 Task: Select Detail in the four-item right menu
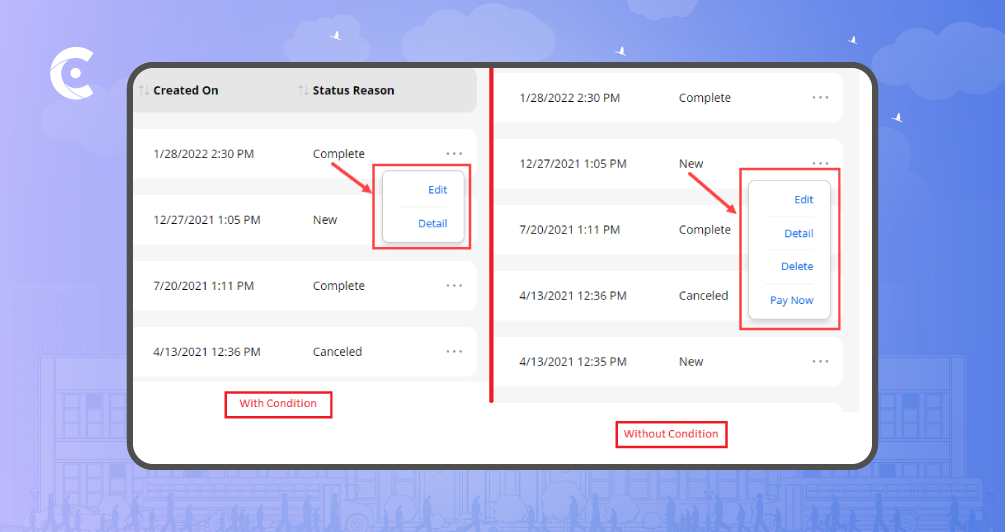[798, 234]
